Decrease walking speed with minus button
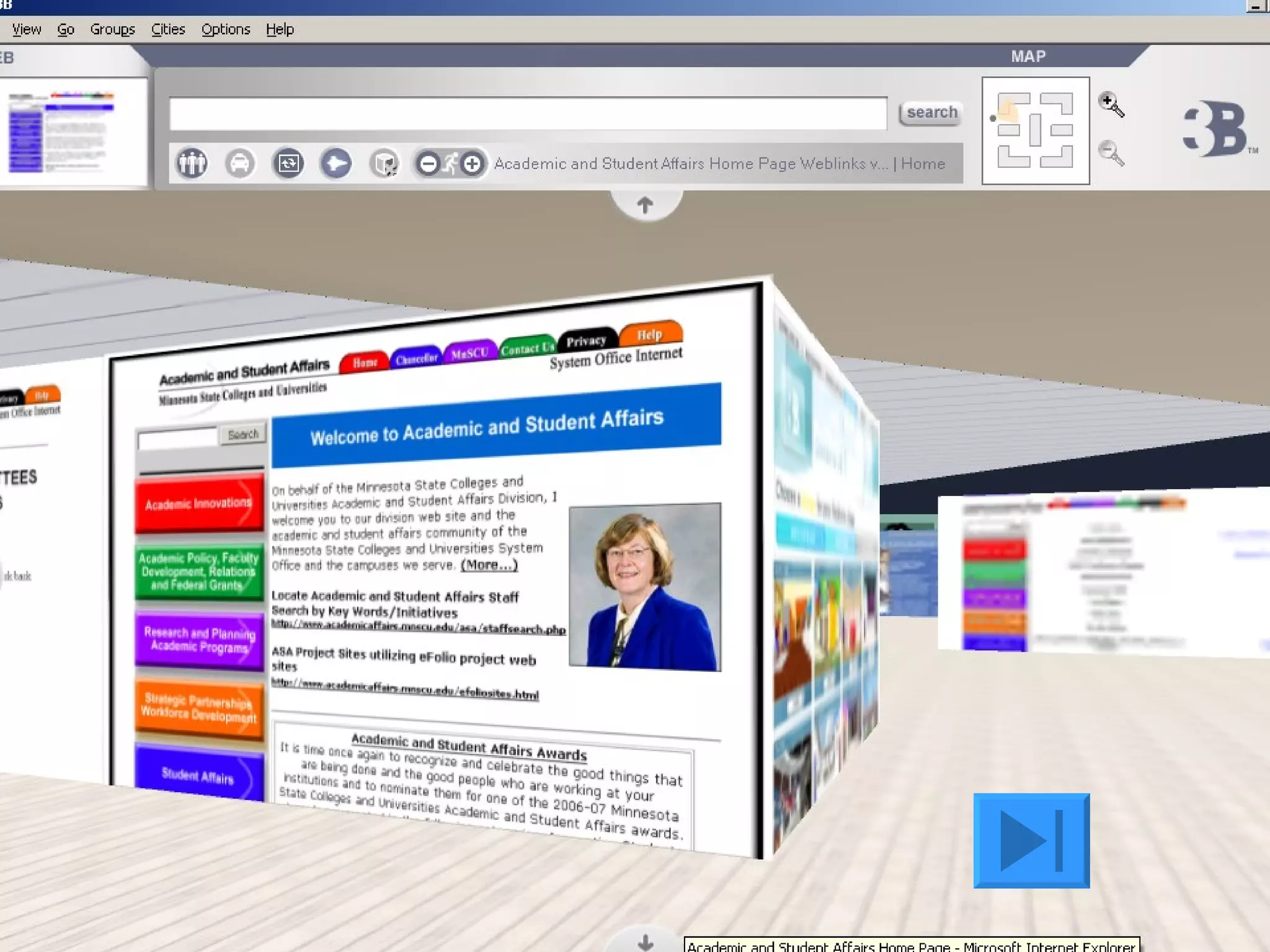Screen dimensions: 1270x952 click(x=428, y=164)
